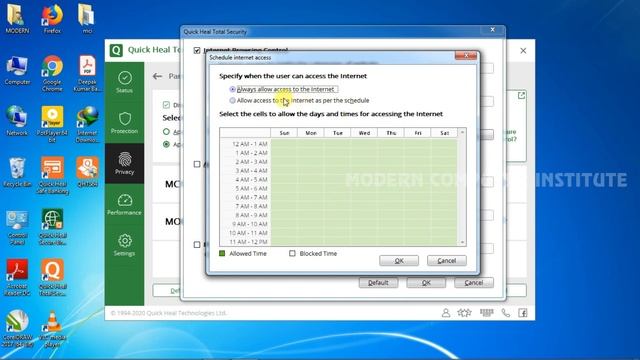Click Sun column header in schedule grid

point(284,133)
